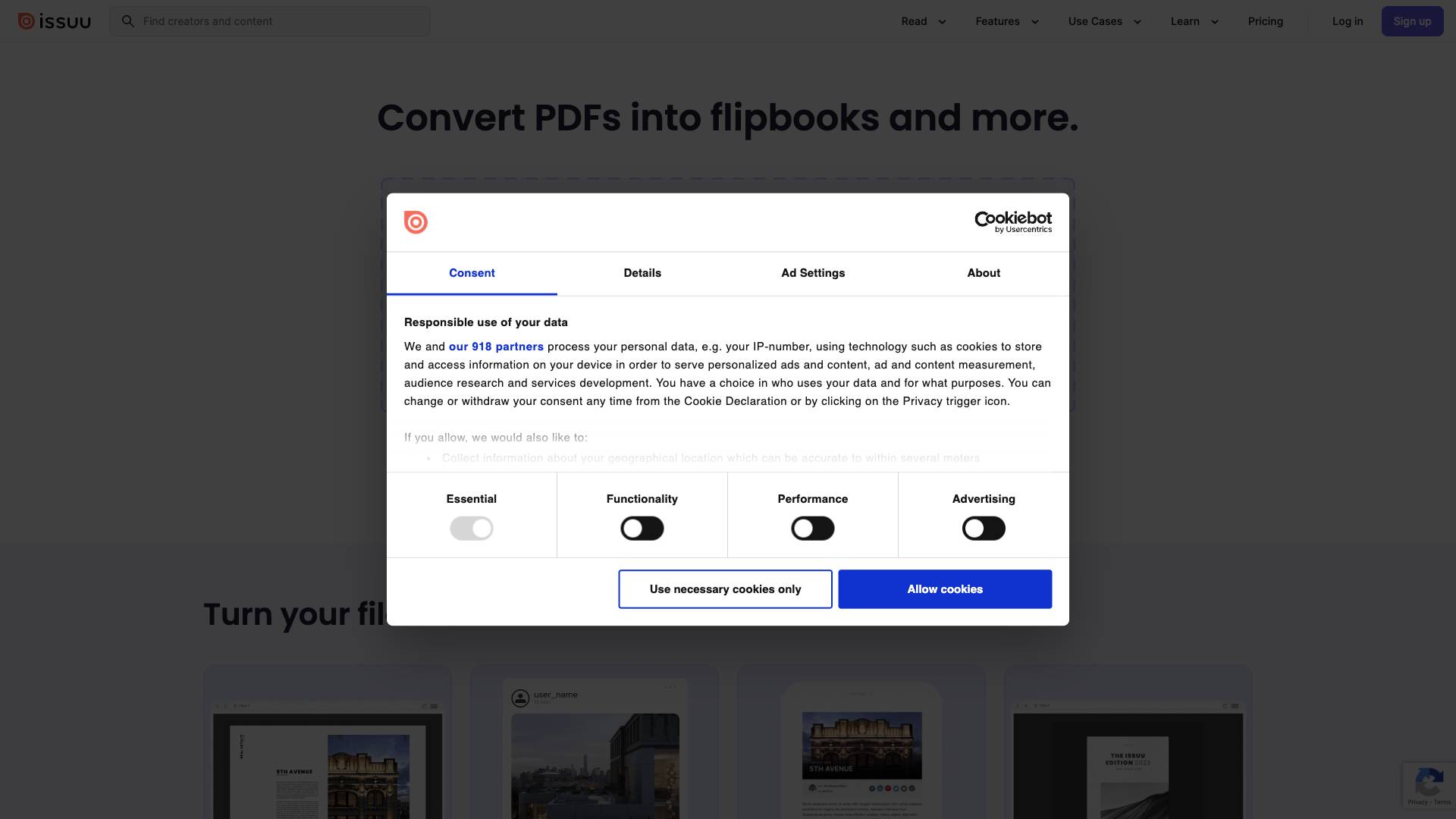Click the Allow cookies button
The height and width of the screenshot is (819, 1456).
(x=945, y=589)
